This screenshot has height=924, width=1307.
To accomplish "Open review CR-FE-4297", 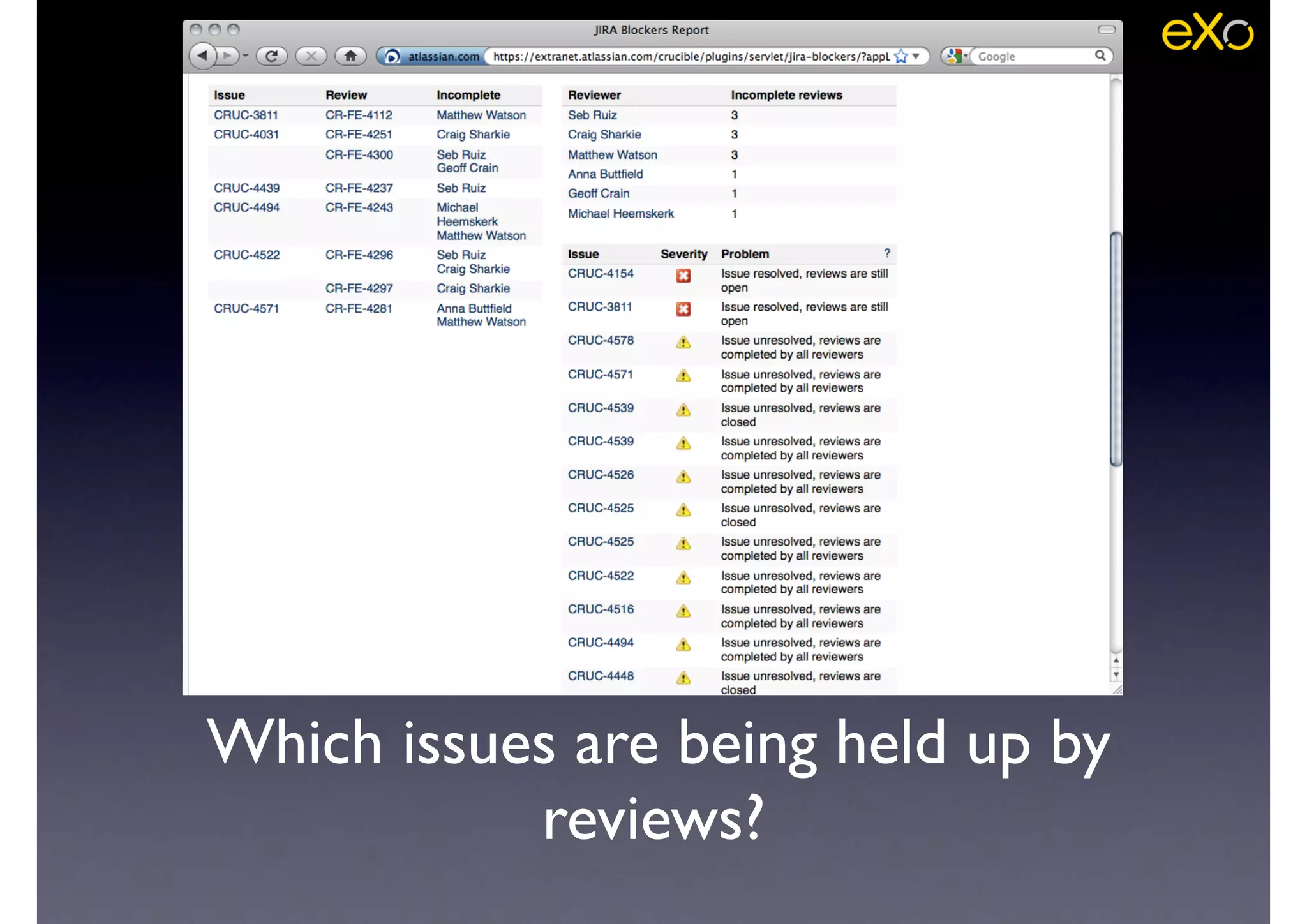I will (359, 288).
